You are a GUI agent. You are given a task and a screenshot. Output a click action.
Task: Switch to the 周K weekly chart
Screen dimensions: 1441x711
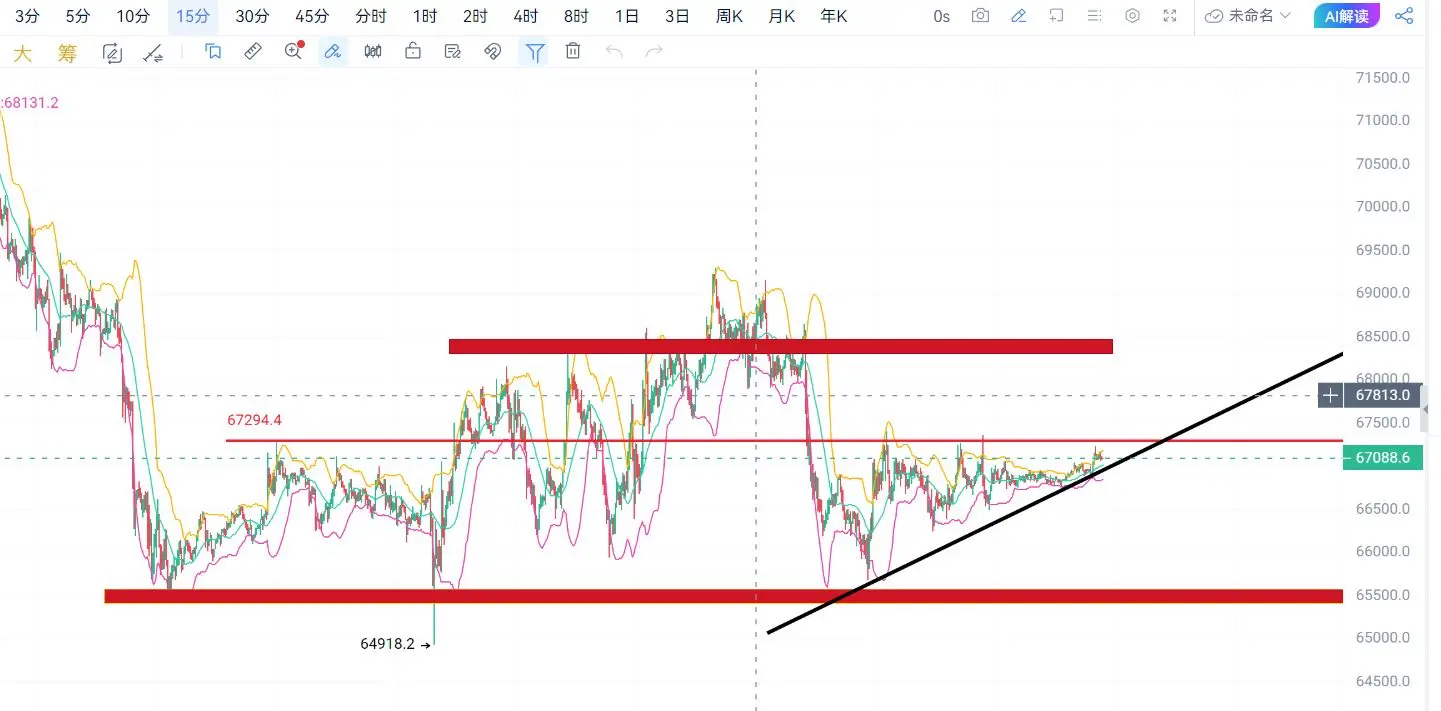coord(729,16)
